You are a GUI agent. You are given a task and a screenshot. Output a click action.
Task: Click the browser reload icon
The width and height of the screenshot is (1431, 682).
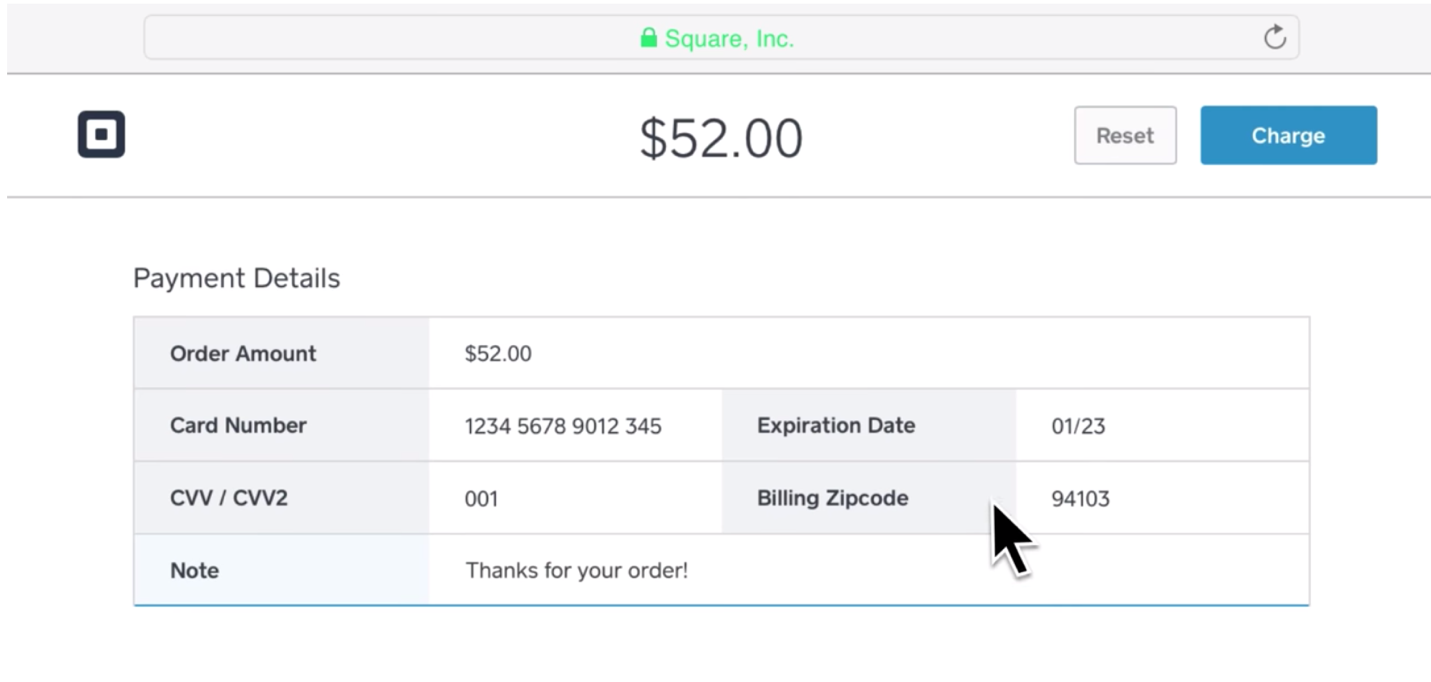point(1274,38)
